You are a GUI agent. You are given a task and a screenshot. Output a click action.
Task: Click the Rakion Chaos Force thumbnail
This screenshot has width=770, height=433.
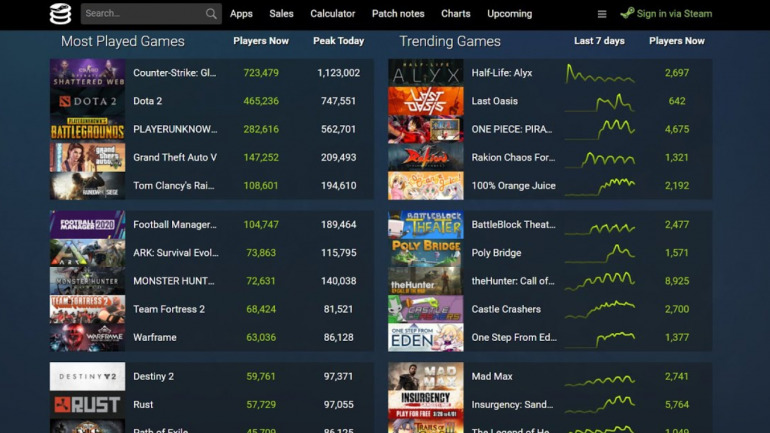click(x=426, y=158)
